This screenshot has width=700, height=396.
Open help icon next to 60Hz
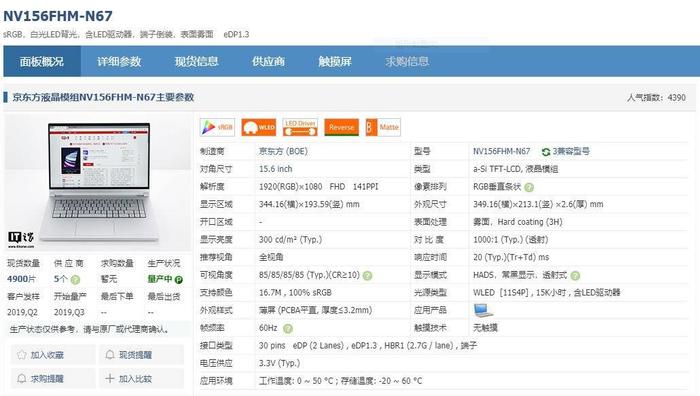pyautogui.click(x=288, y=329)
